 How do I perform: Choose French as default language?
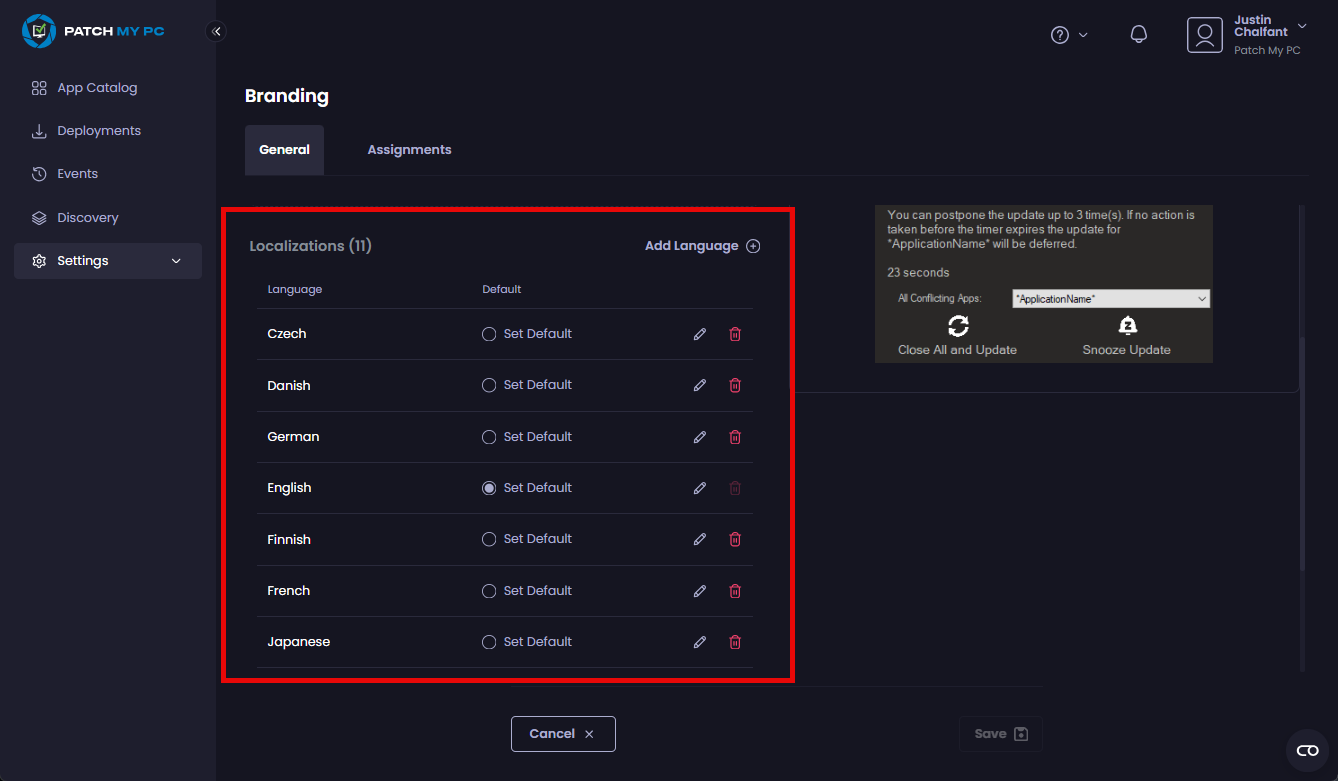(x=489, y=591)
